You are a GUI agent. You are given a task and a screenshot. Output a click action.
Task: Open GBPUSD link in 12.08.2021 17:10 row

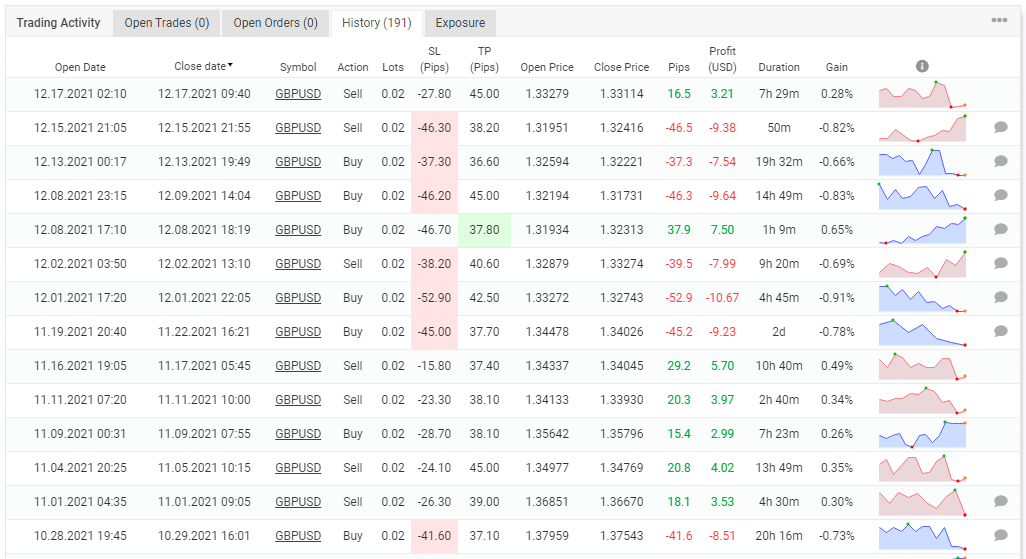pyautogui.click(x=298, y=230)
